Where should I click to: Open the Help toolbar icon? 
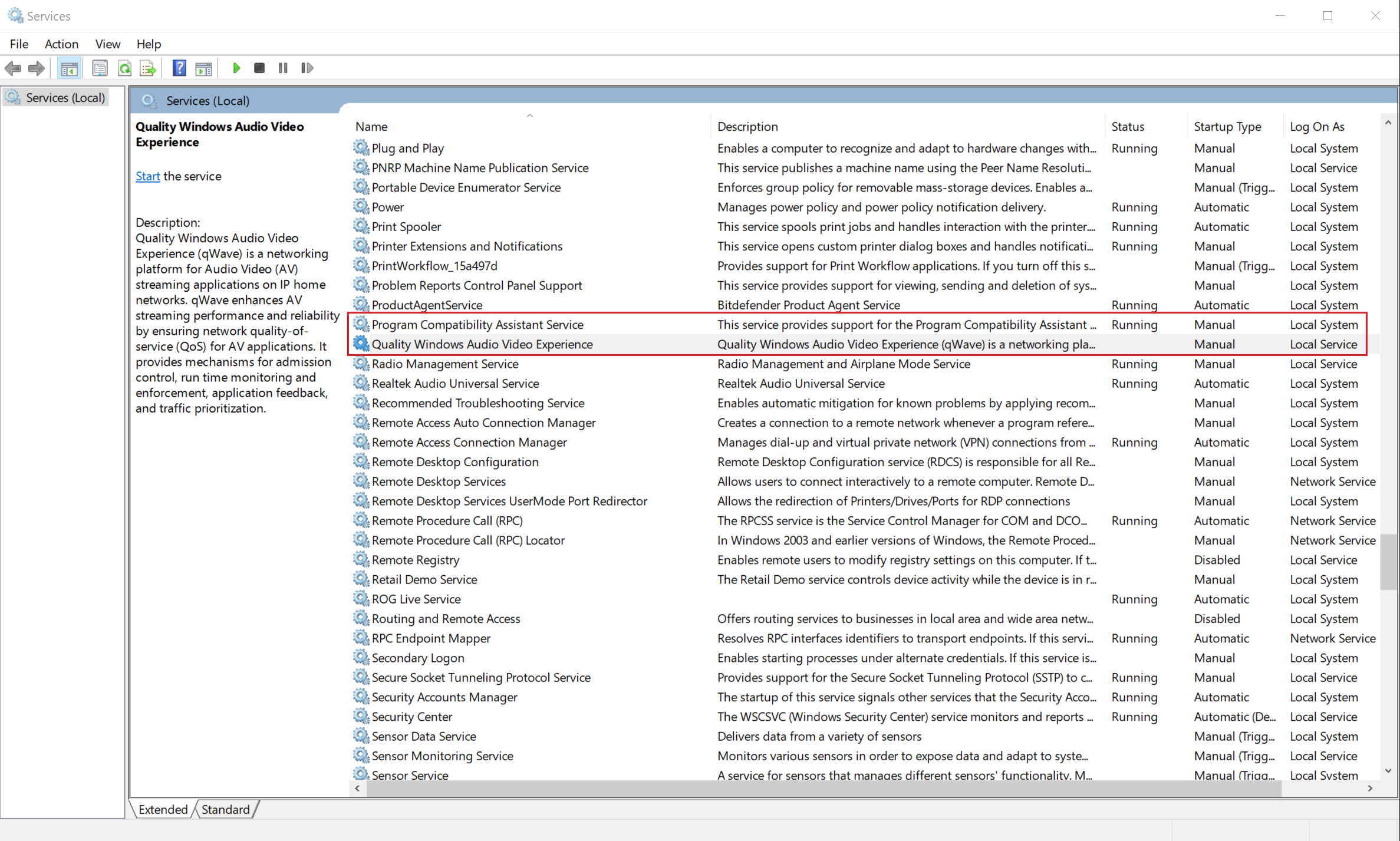[179, 68]
